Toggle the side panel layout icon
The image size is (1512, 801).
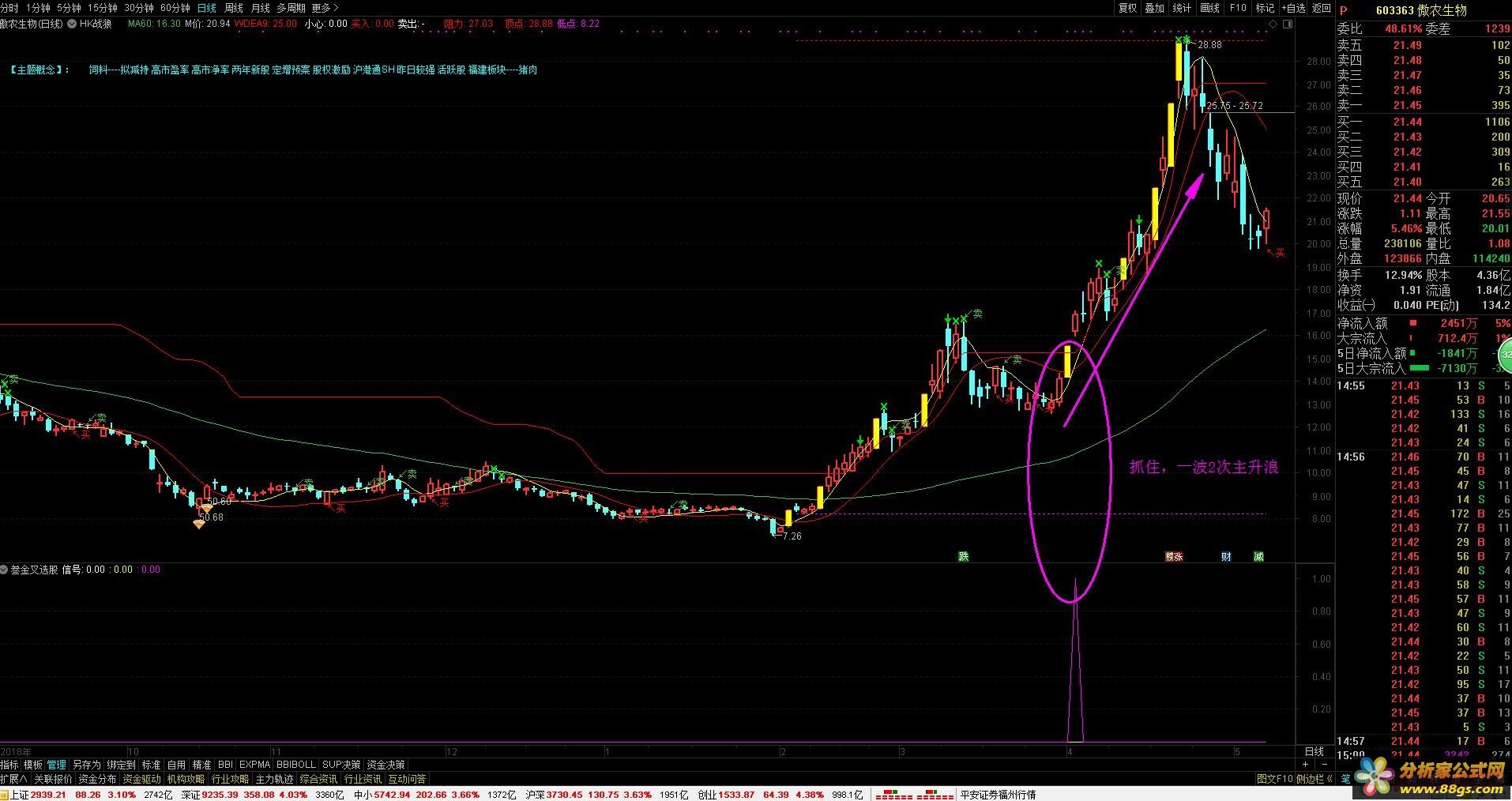pos(1288,24)
